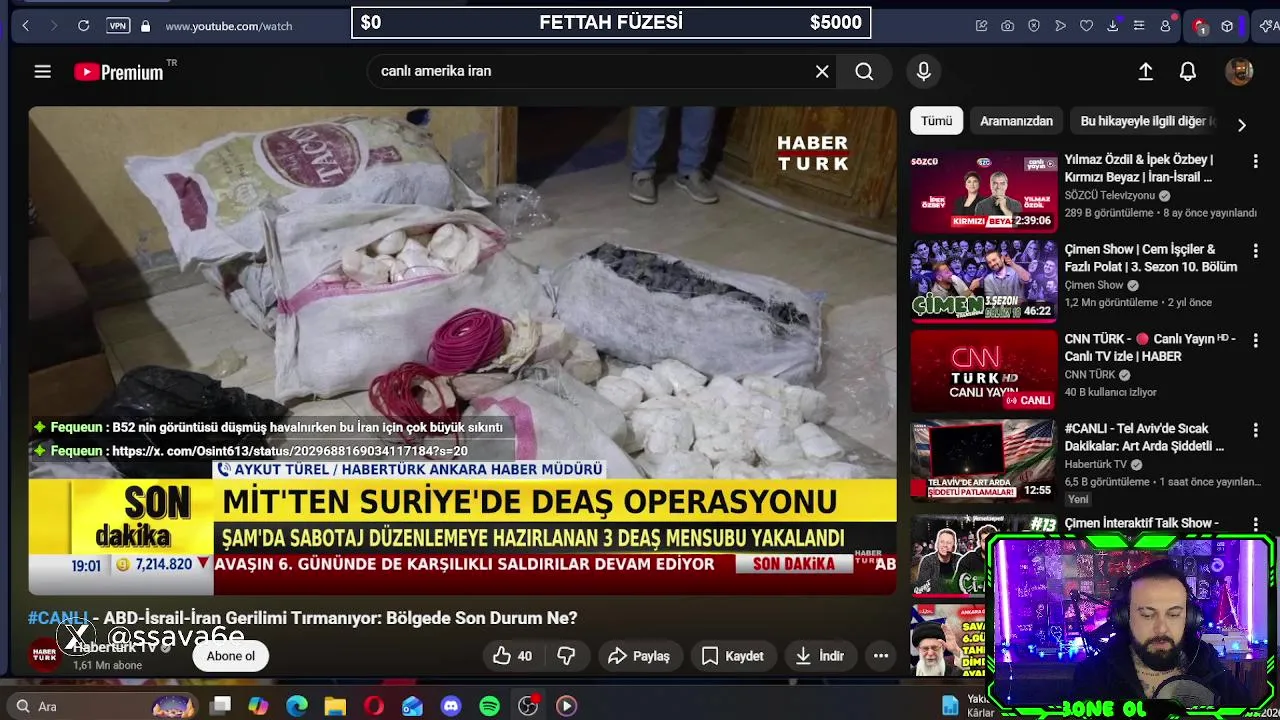Viewport: 1280px width, 720px height.
Task: Open Opera browser from the taskbar
Action: click(x=374, y=706)
